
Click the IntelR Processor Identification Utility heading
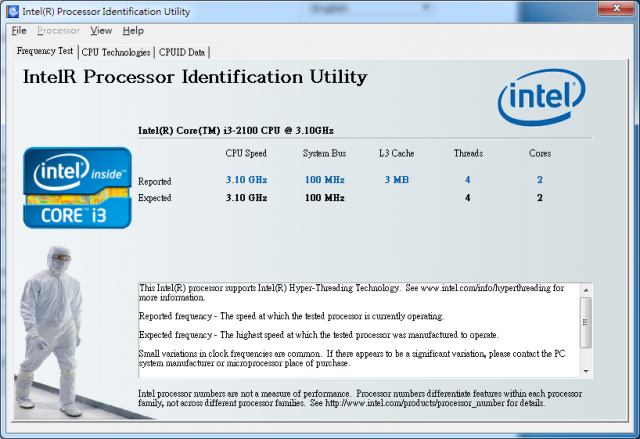coord(195,77)
